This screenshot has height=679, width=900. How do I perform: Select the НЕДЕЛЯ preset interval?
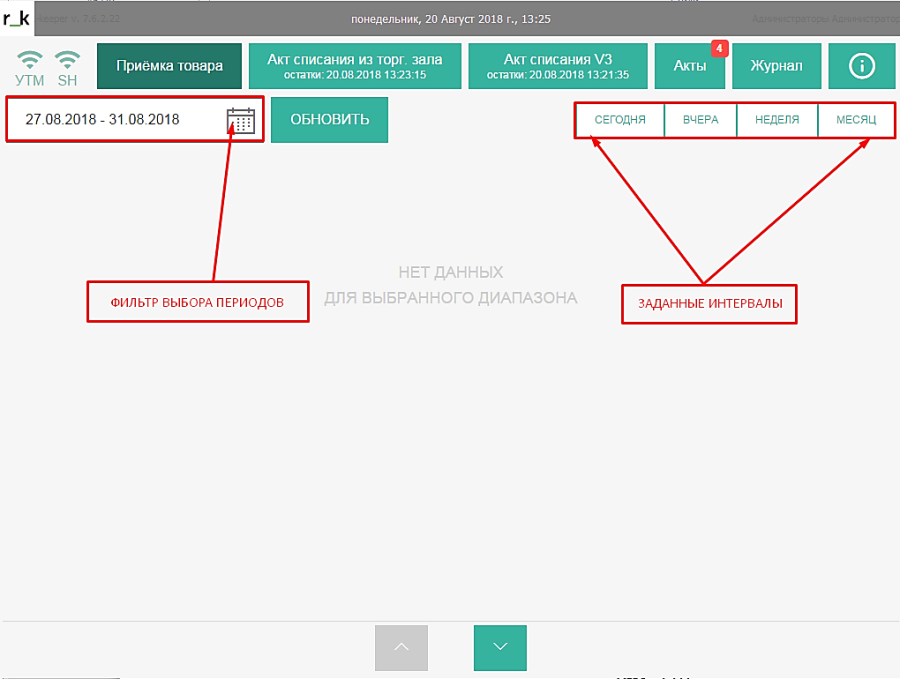[777, 120]
